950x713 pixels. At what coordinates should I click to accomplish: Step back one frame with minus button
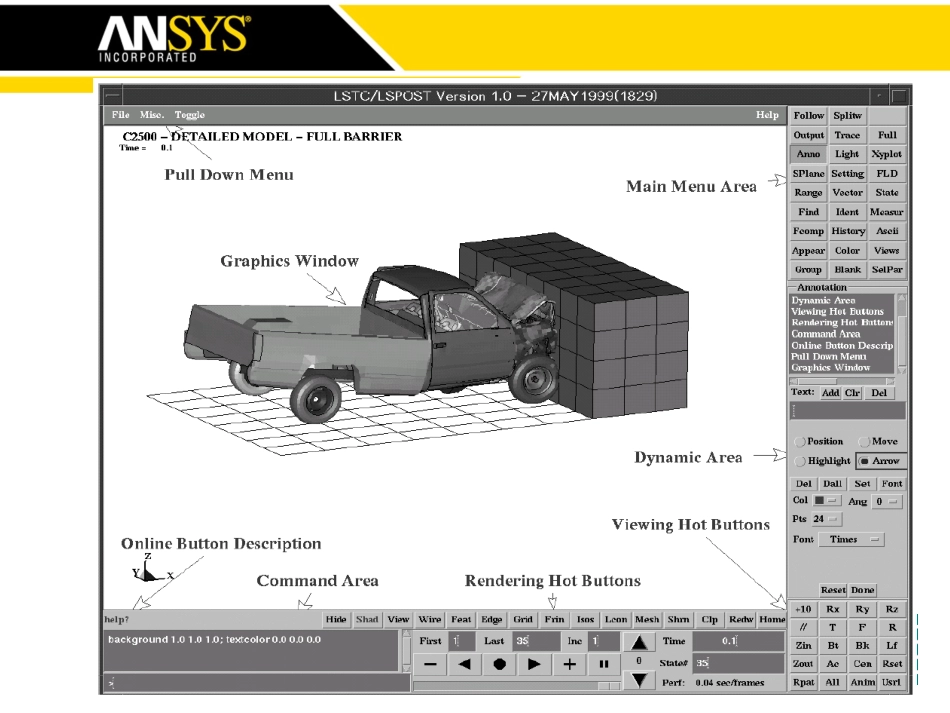pyautogui.click(x=430, y=664)
